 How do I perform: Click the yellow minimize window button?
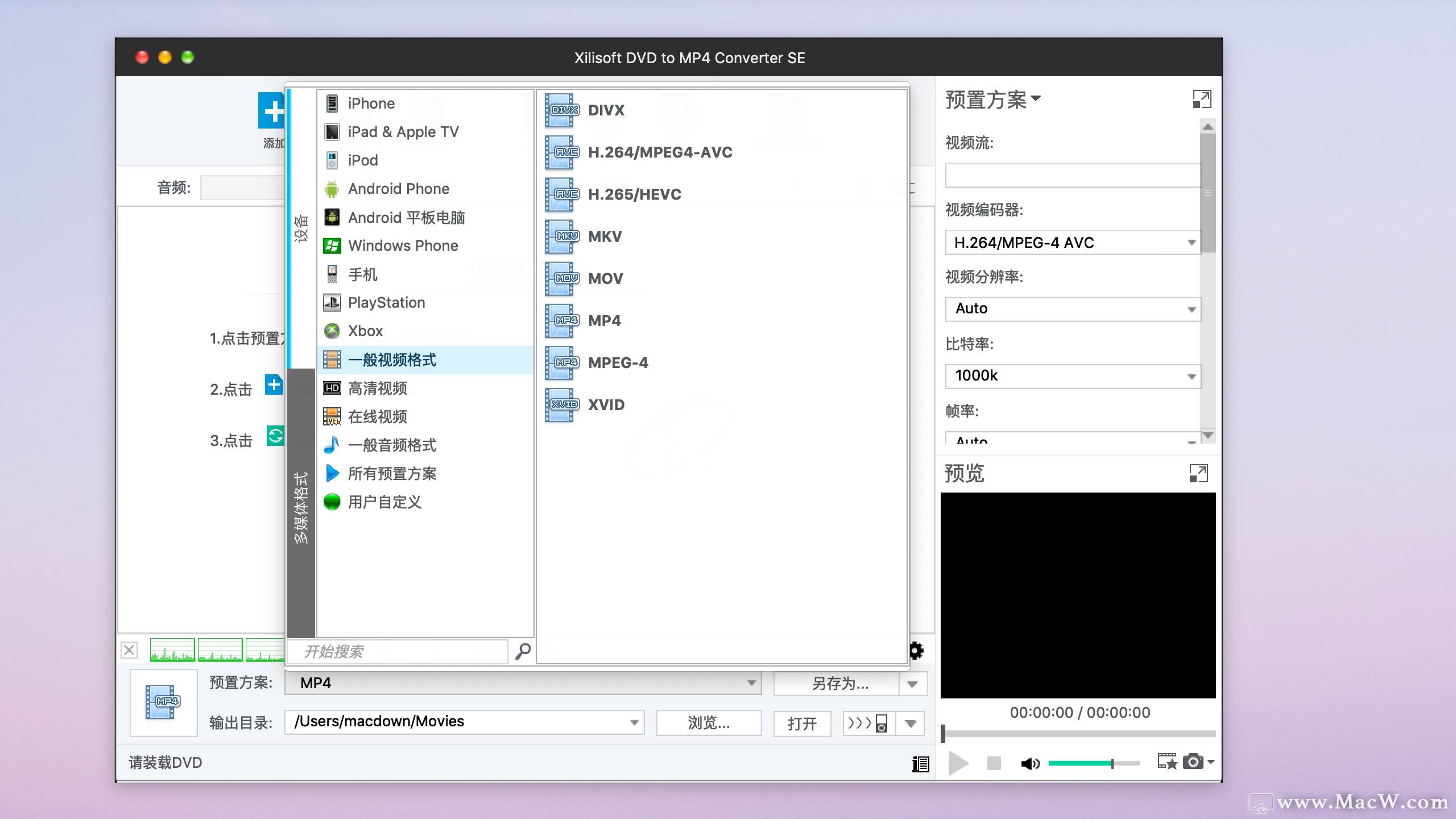click(x=165, y=57)
